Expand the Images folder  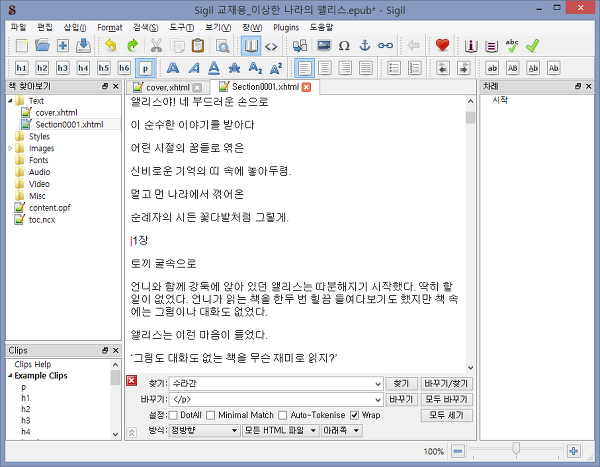tap(10, 148)
